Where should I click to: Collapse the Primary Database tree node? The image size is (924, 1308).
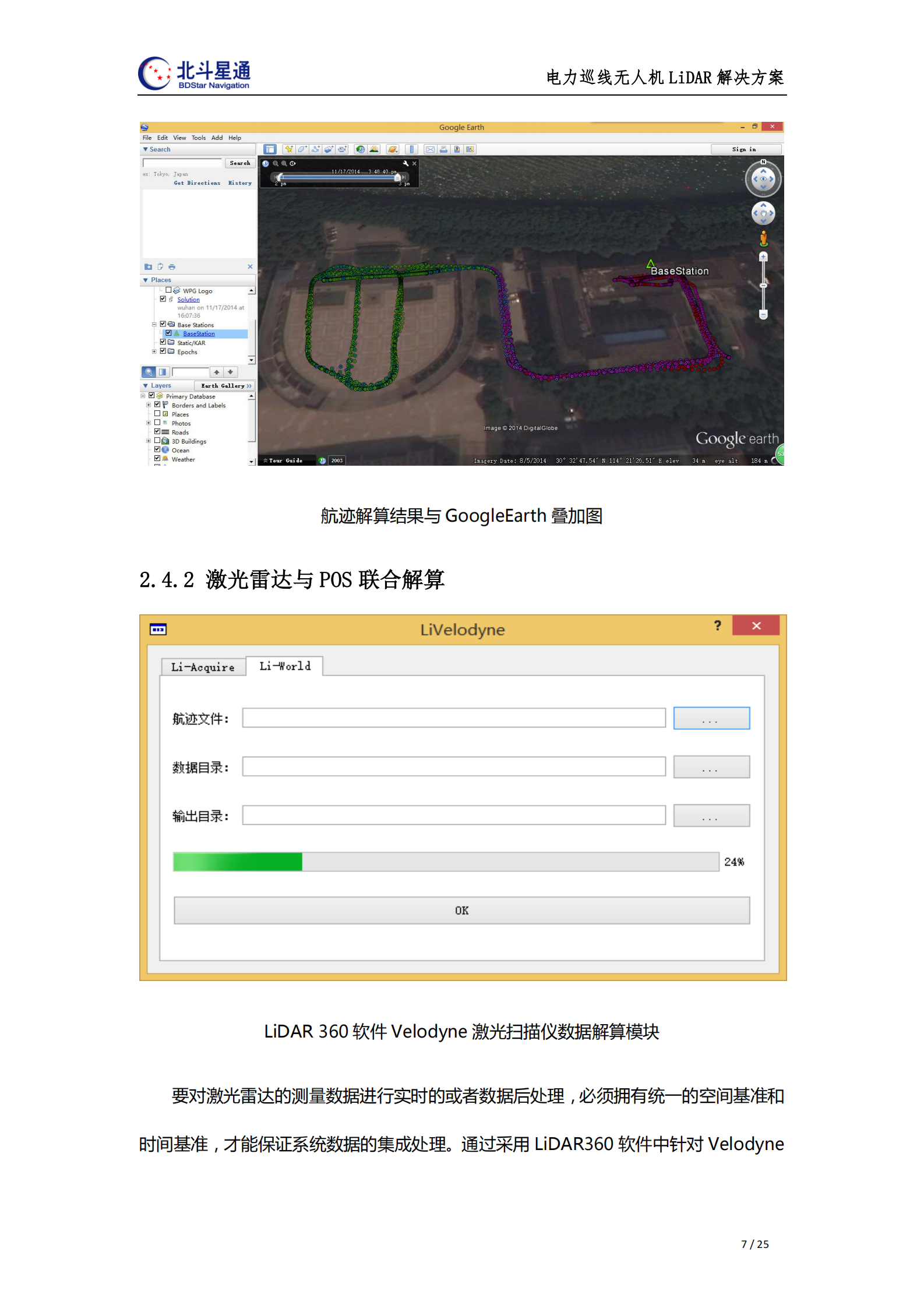pyautogui.click(x=143, y=396)
